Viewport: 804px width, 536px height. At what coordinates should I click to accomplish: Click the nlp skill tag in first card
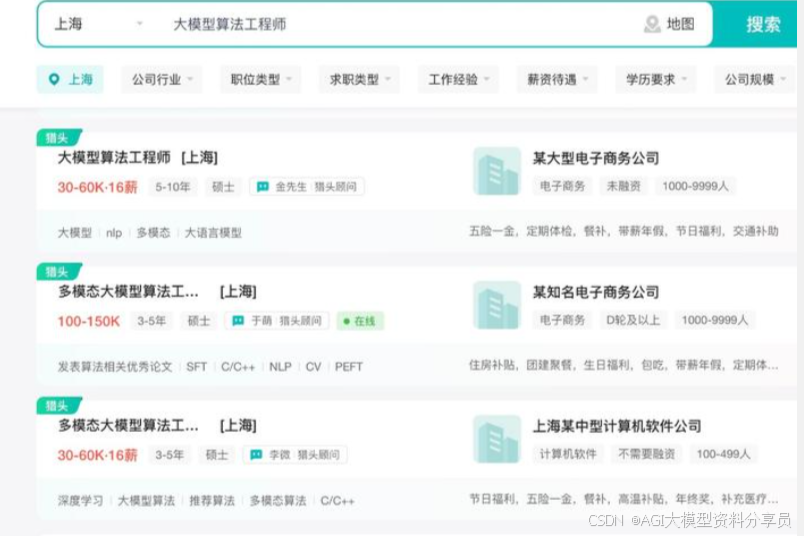(x=114, y=233)
